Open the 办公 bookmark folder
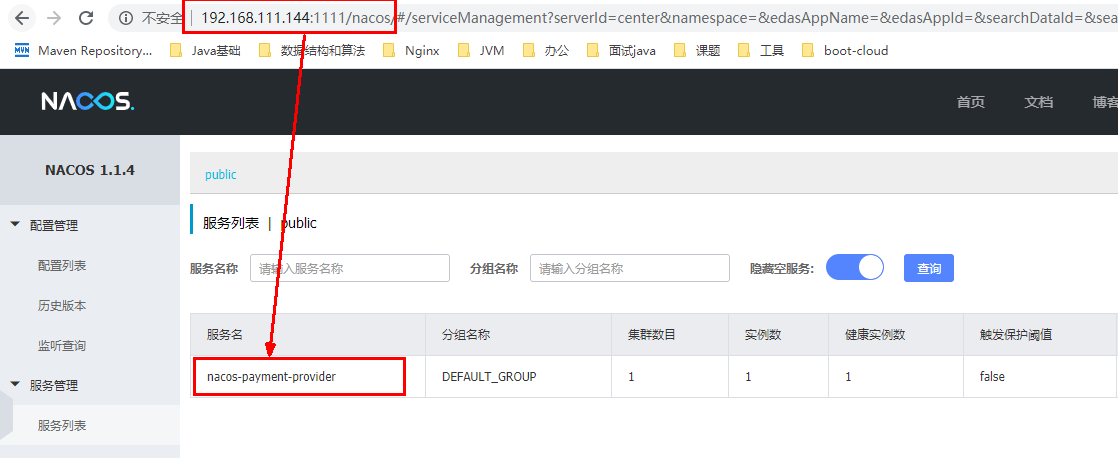The height and width of the screenshot is (458, 1118). coord(546,51)
